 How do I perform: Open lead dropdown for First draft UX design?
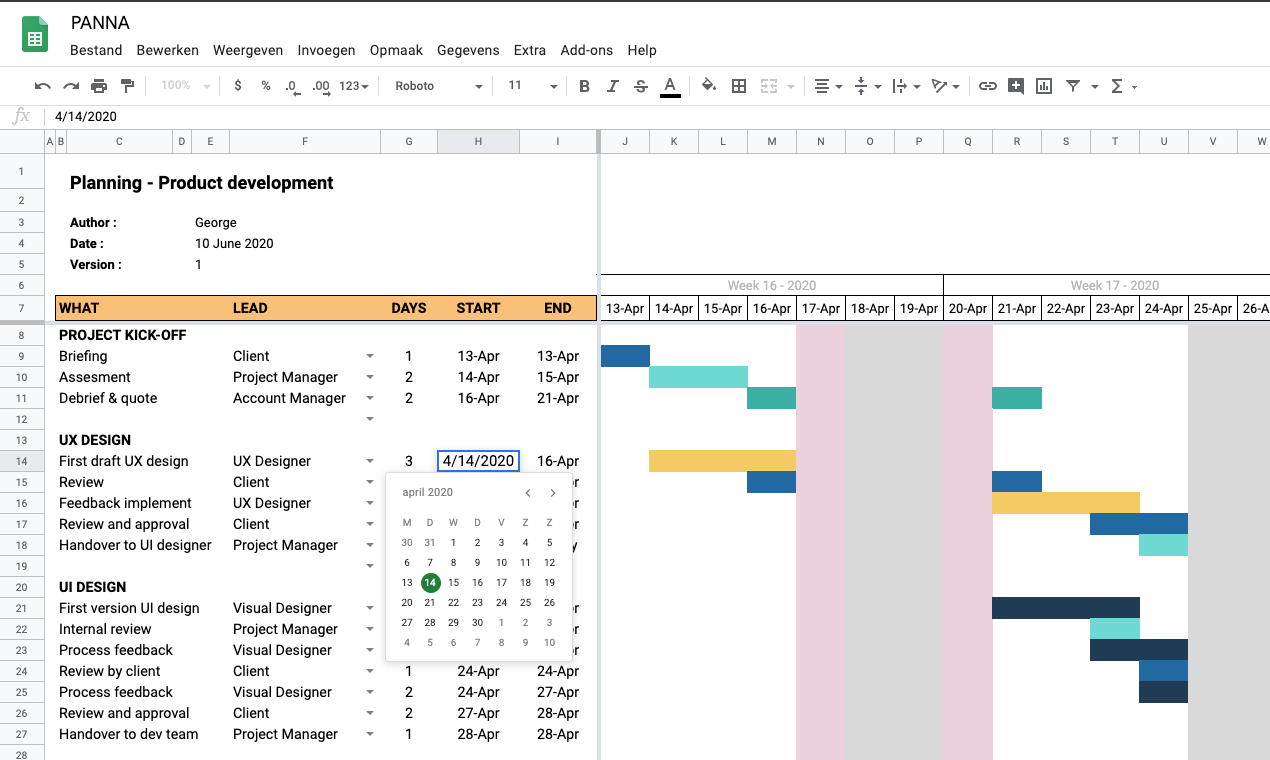370,462
